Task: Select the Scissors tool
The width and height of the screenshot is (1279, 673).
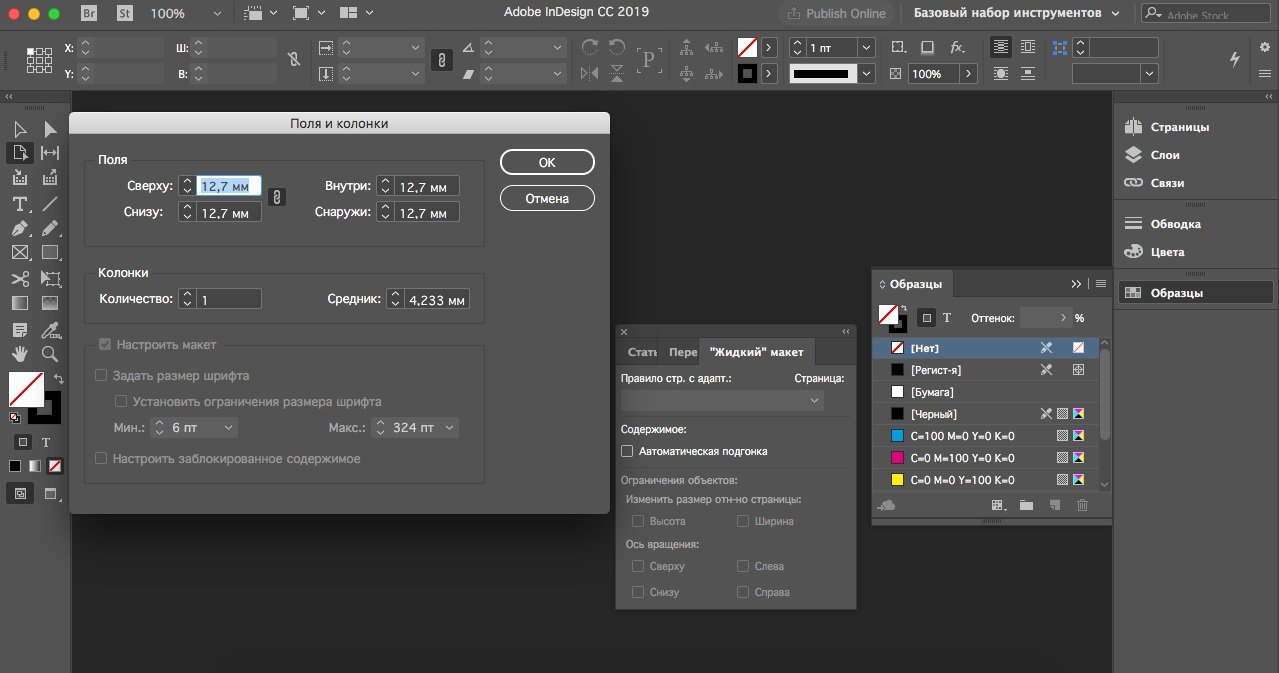Action: click(19, 279)
